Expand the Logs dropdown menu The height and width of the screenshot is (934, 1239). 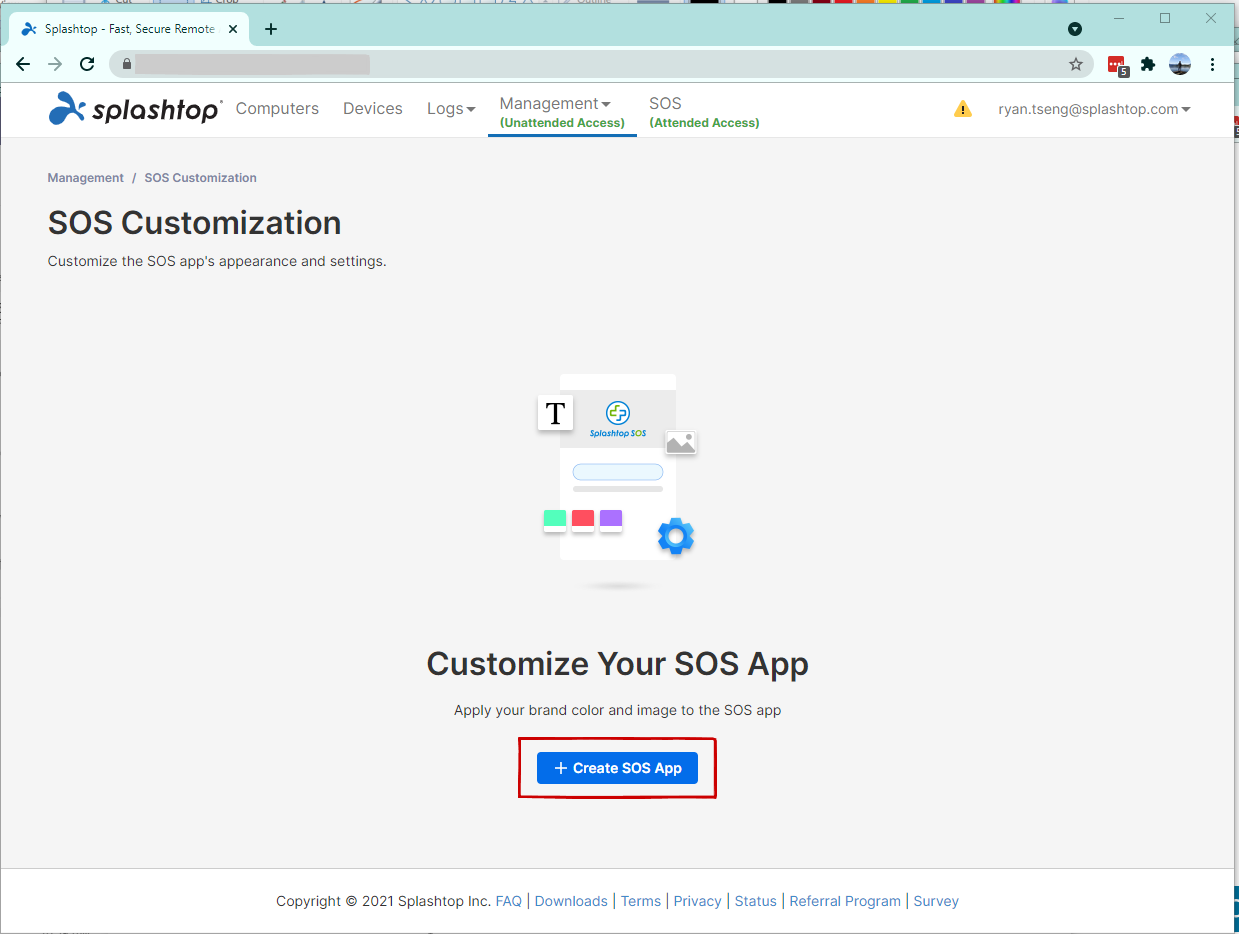(x=451, y=109)
